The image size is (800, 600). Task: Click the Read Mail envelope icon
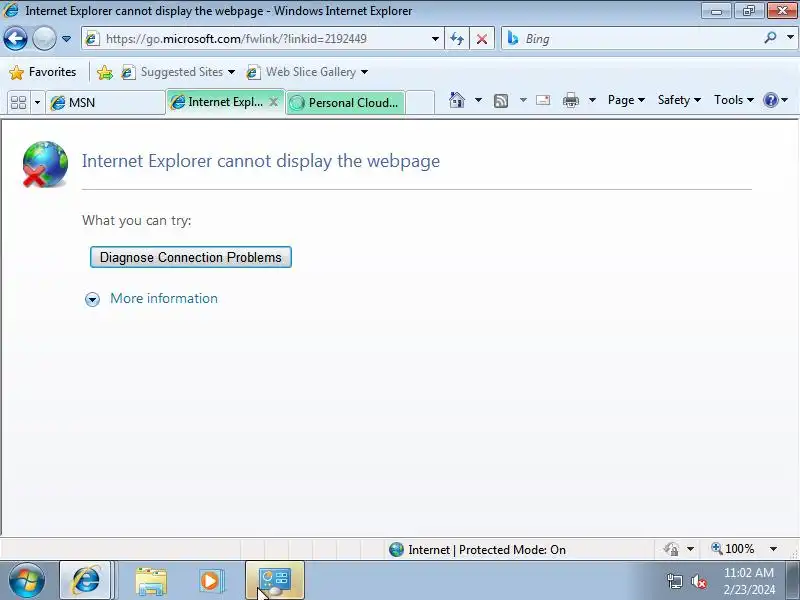click(x=543, y=100)
